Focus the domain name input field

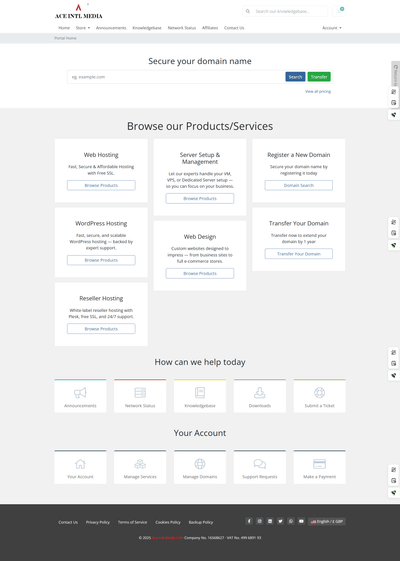click(176, 77)
